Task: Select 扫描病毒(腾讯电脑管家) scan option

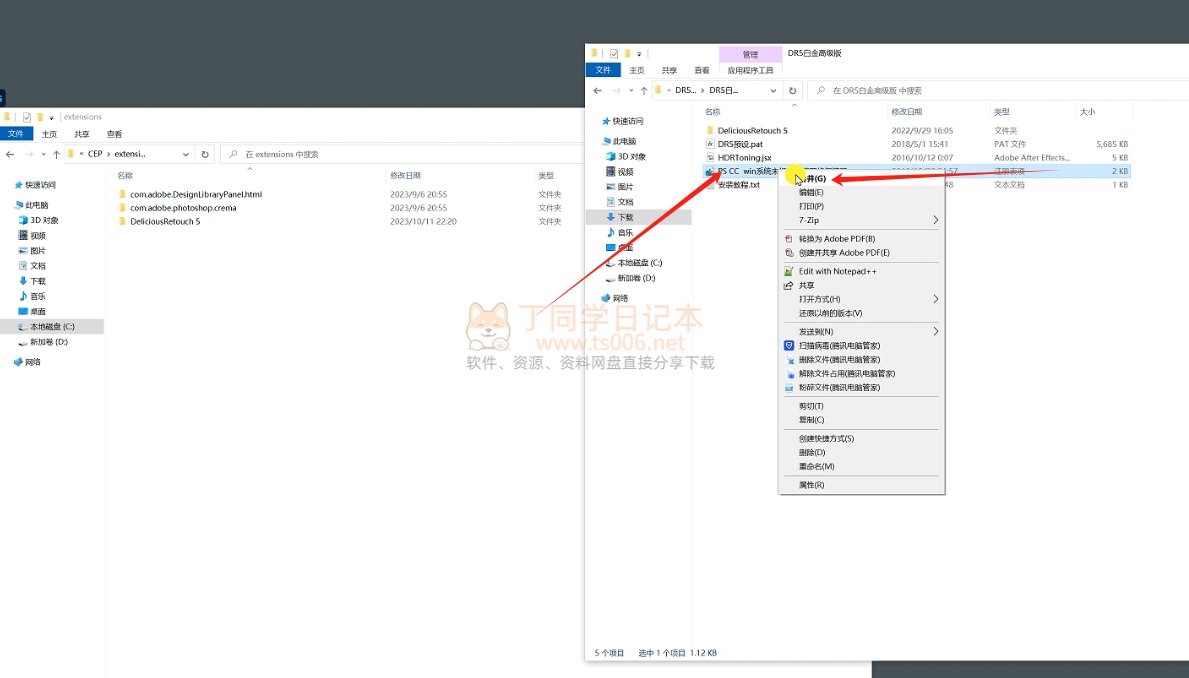Action: (x=839, y=346)
